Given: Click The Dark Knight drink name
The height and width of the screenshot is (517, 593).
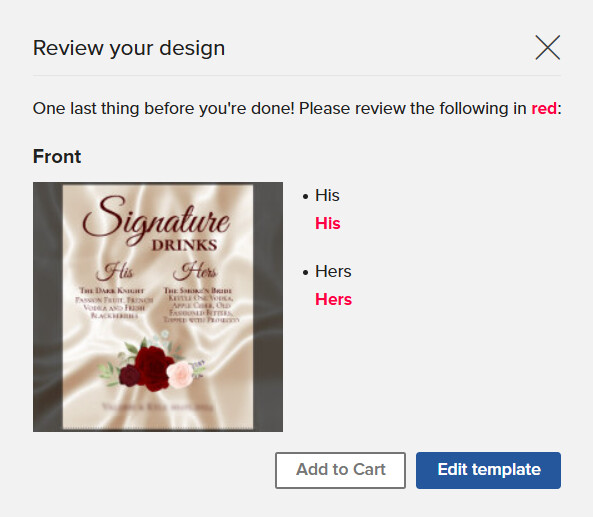Looking at the screenshot, I should (112, 290).
